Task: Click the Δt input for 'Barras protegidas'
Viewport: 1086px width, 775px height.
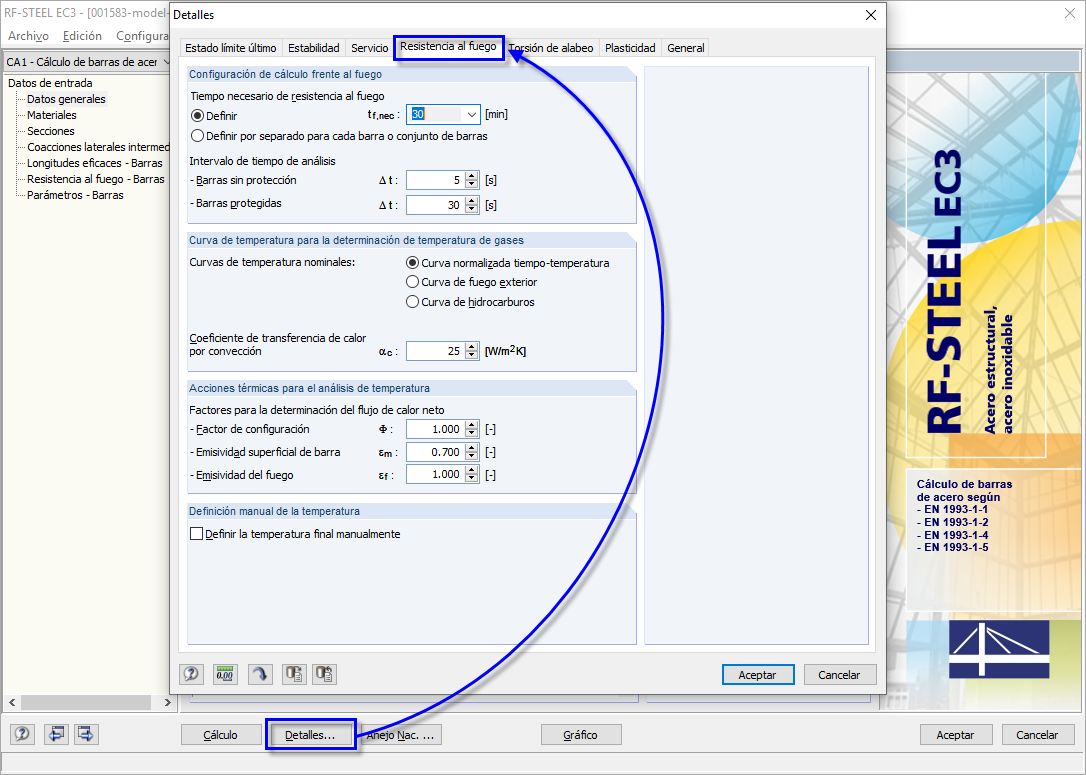Action: pyautogui.click(x=436, y=205)
